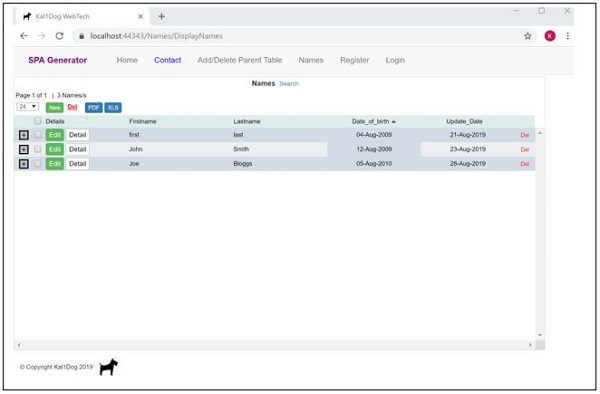This screenshot has height=394, width=600.
Task: Click the horizontal scrollbar under the table
Action: tap(274, 345)
